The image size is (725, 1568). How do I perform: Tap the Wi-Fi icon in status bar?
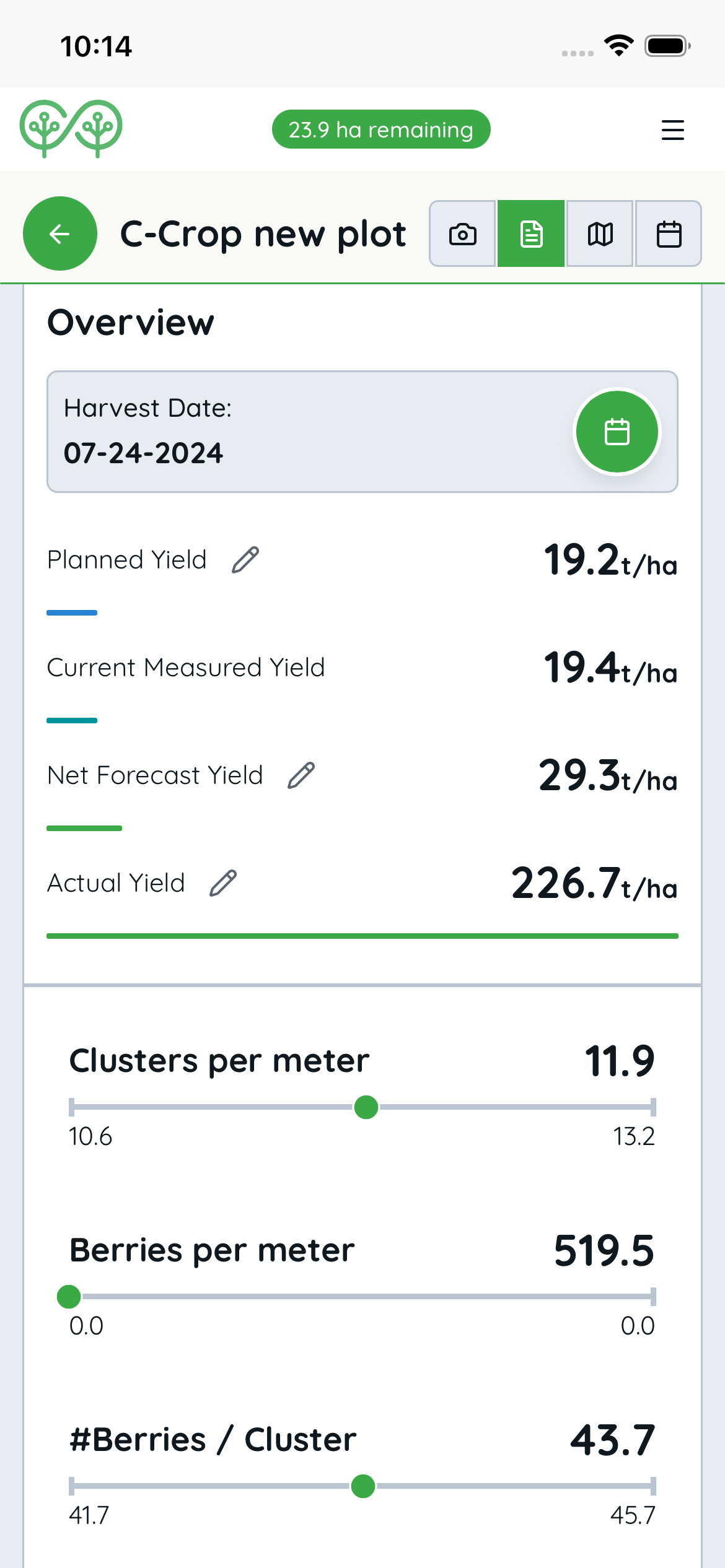(x=619, y=46)
